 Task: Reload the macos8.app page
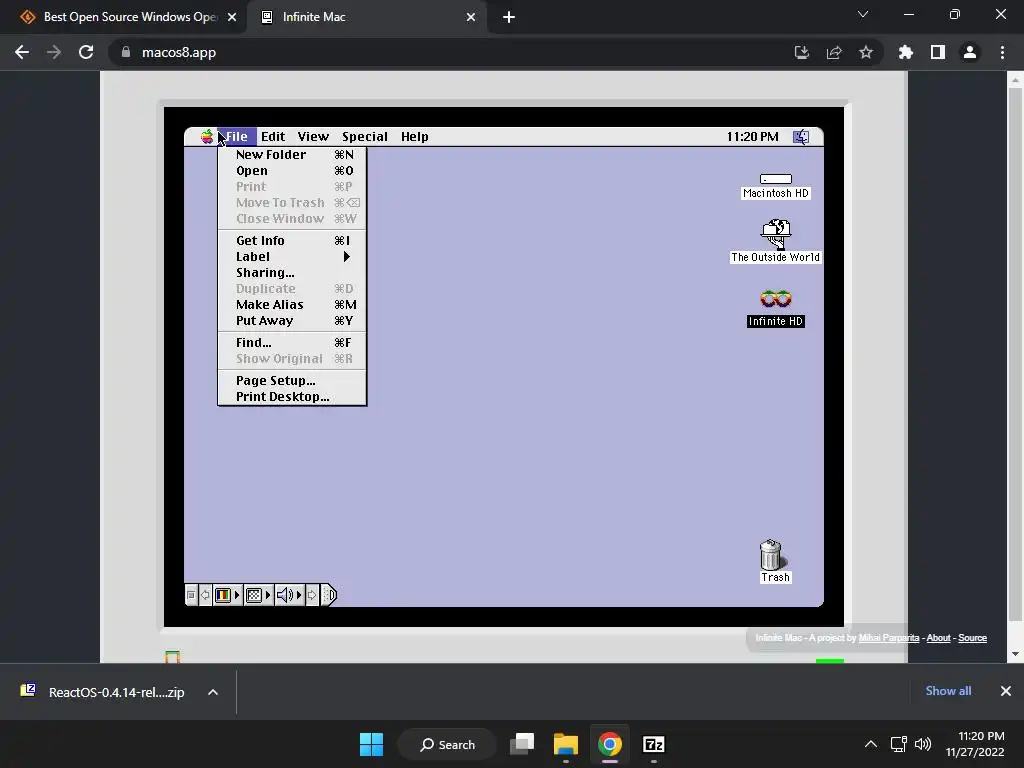click(x=86, y=52)
